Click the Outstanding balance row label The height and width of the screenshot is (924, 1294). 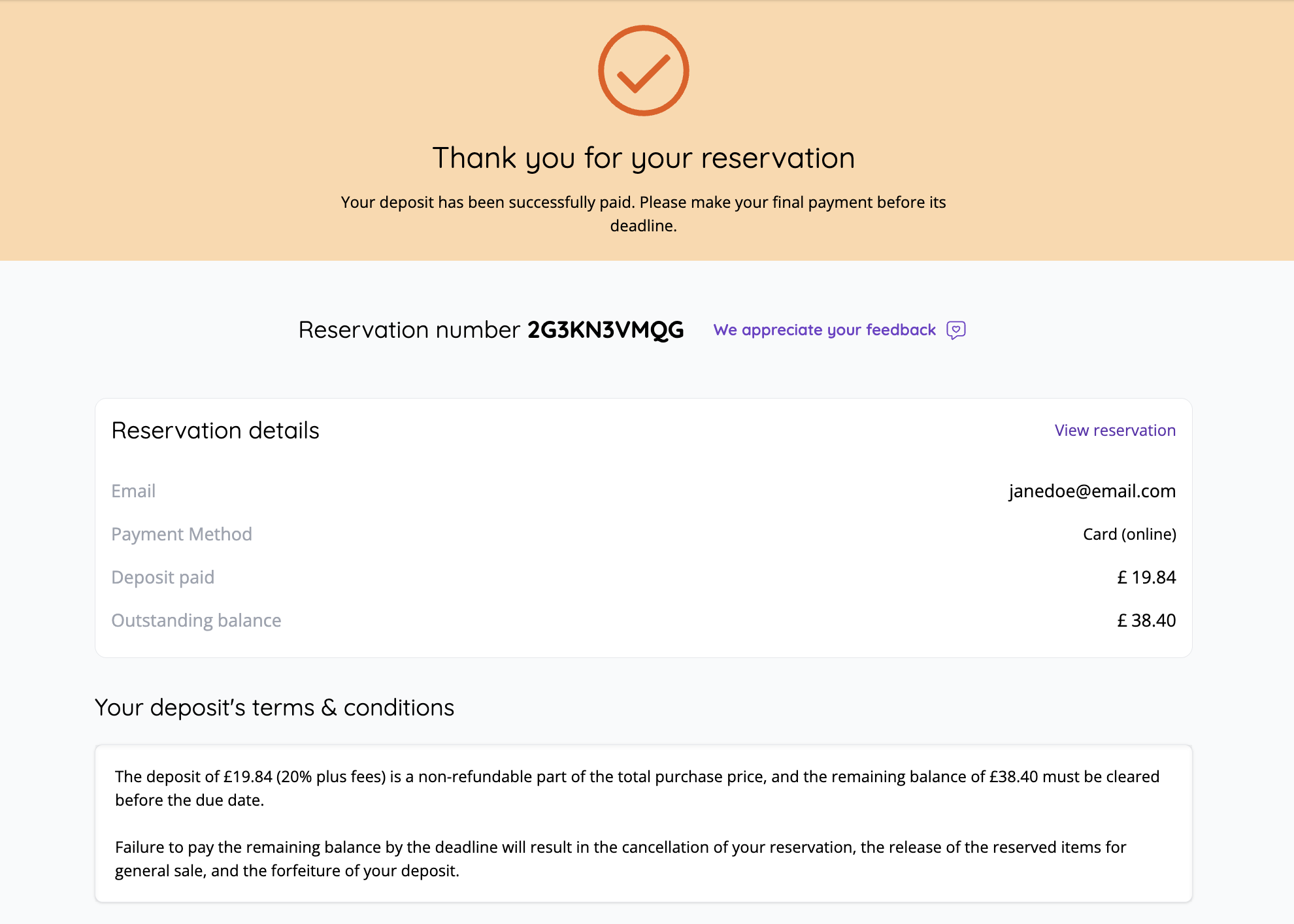196,620
